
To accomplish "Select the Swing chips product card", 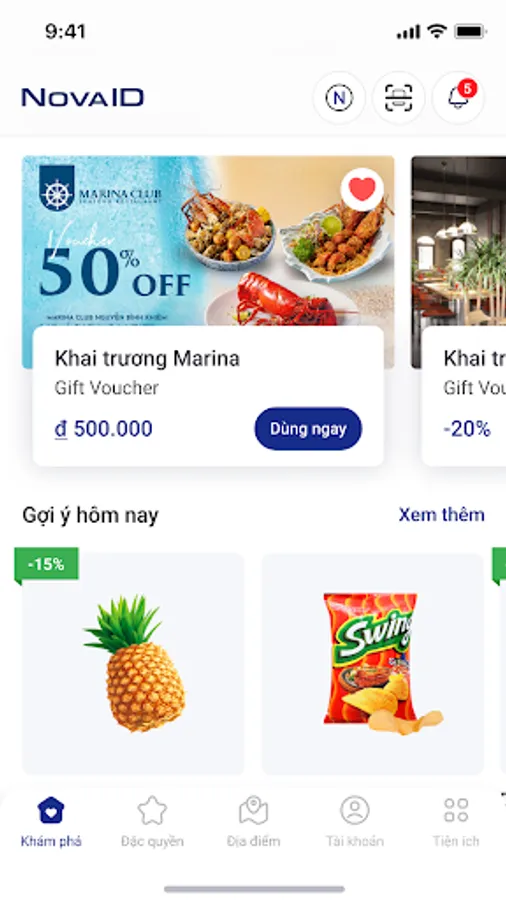I will coord(373,664).
